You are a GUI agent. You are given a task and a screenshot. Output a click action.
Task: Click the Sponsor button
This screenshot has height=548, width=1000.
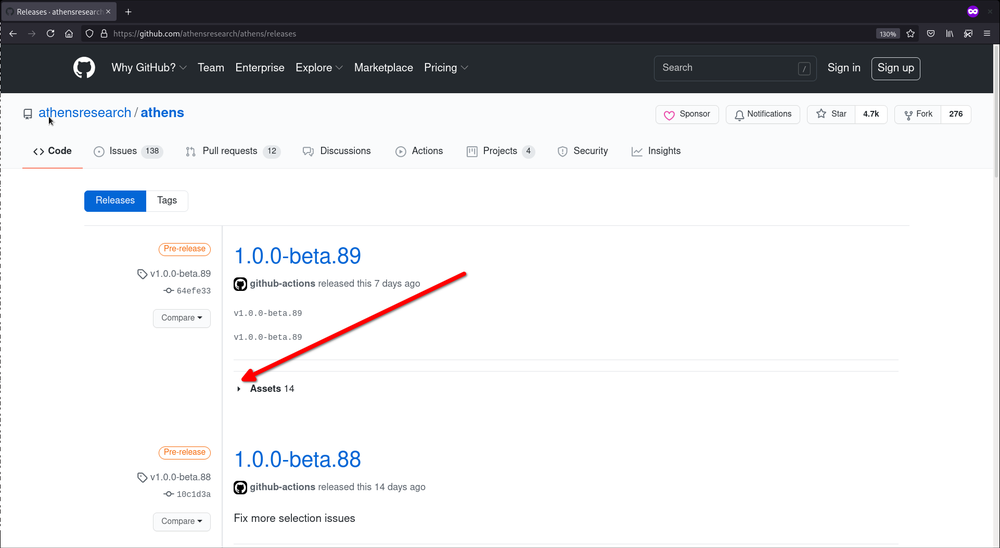pyautogui.click(x=687, y=114)
